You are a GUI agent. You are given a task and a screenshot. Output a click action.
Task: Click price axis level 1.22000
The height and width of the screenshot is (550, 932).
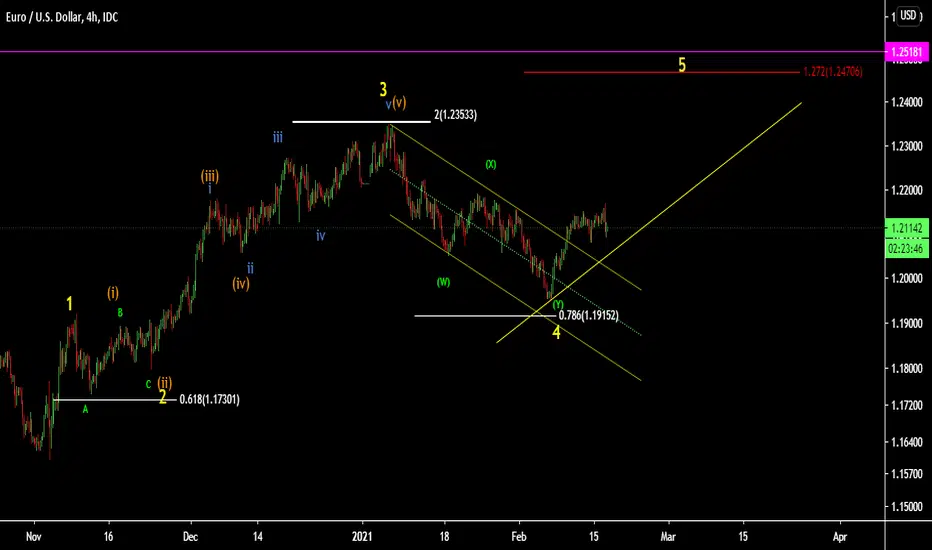pos(906,190)
